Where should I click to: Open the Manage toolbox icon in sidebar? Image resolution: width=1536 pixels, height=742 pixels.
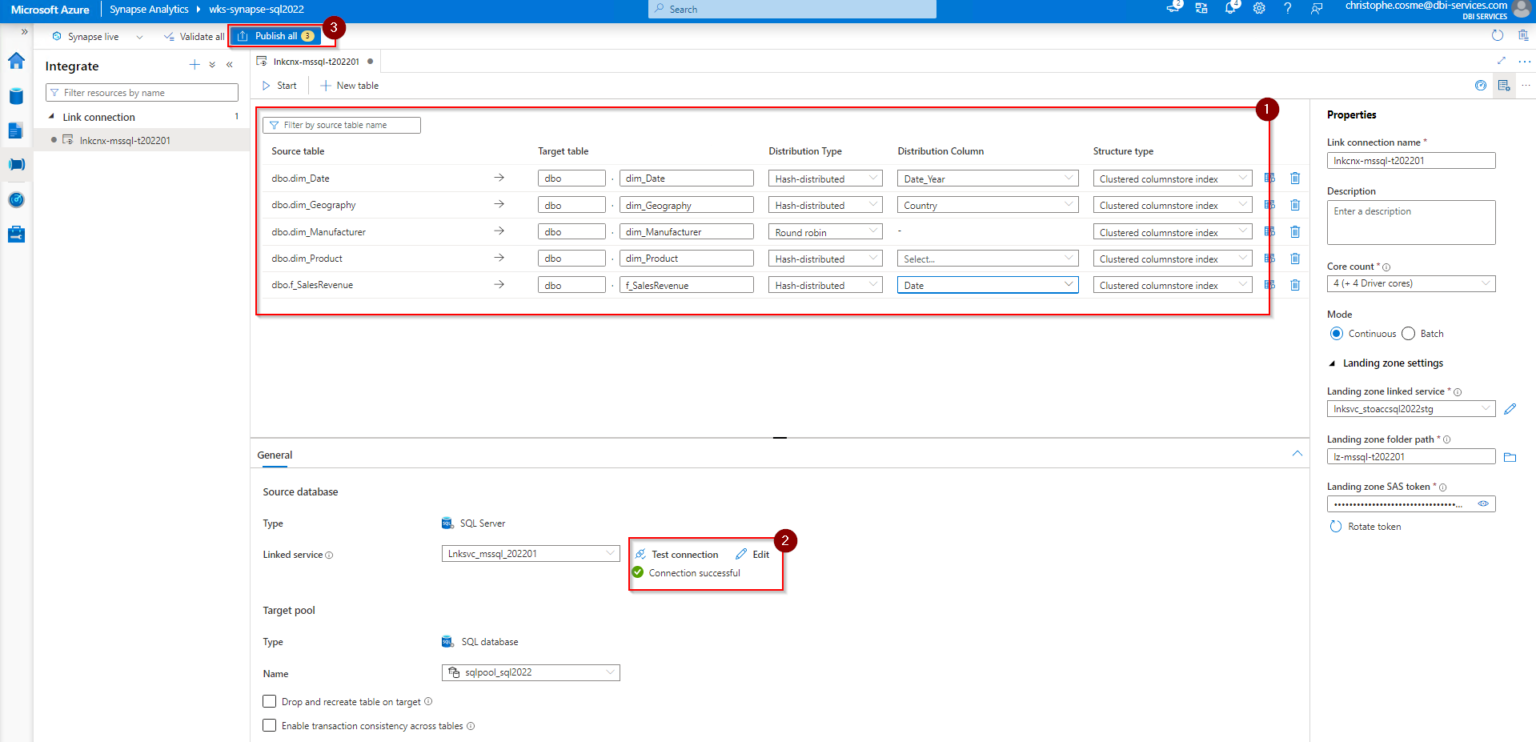click(x=16, y=234)
